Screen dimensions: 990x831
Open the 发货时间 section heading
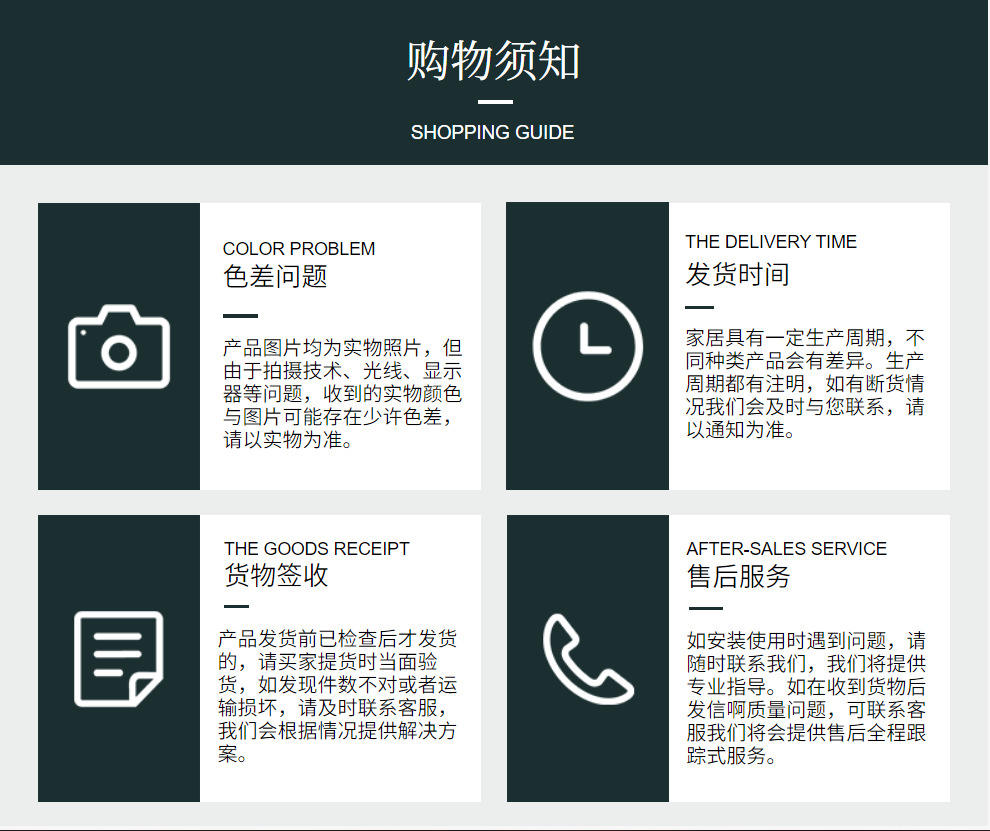[x=736, y=275]
